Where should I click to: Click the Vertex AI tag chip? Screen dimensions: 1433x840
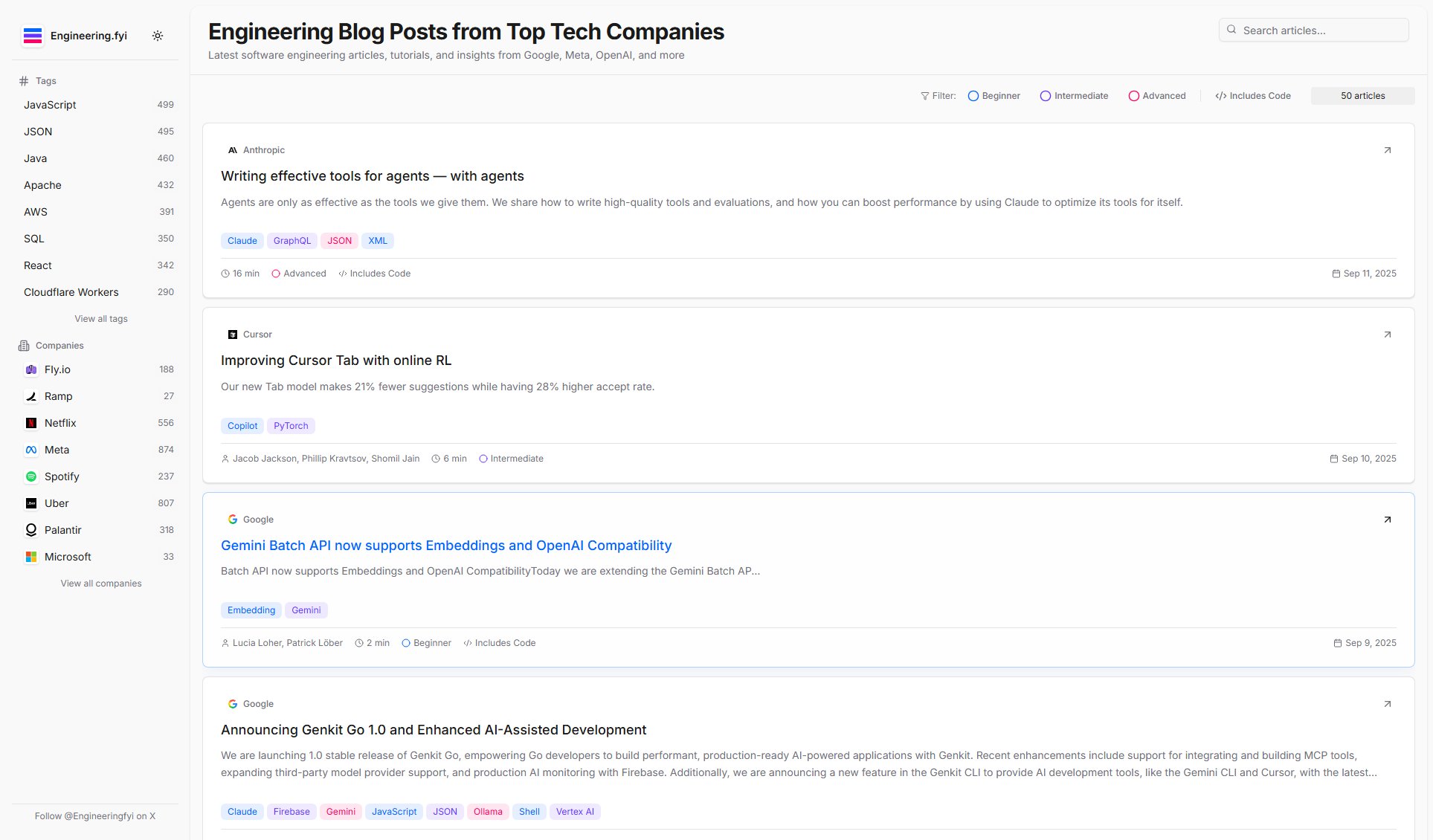click(x=575, y=812)
